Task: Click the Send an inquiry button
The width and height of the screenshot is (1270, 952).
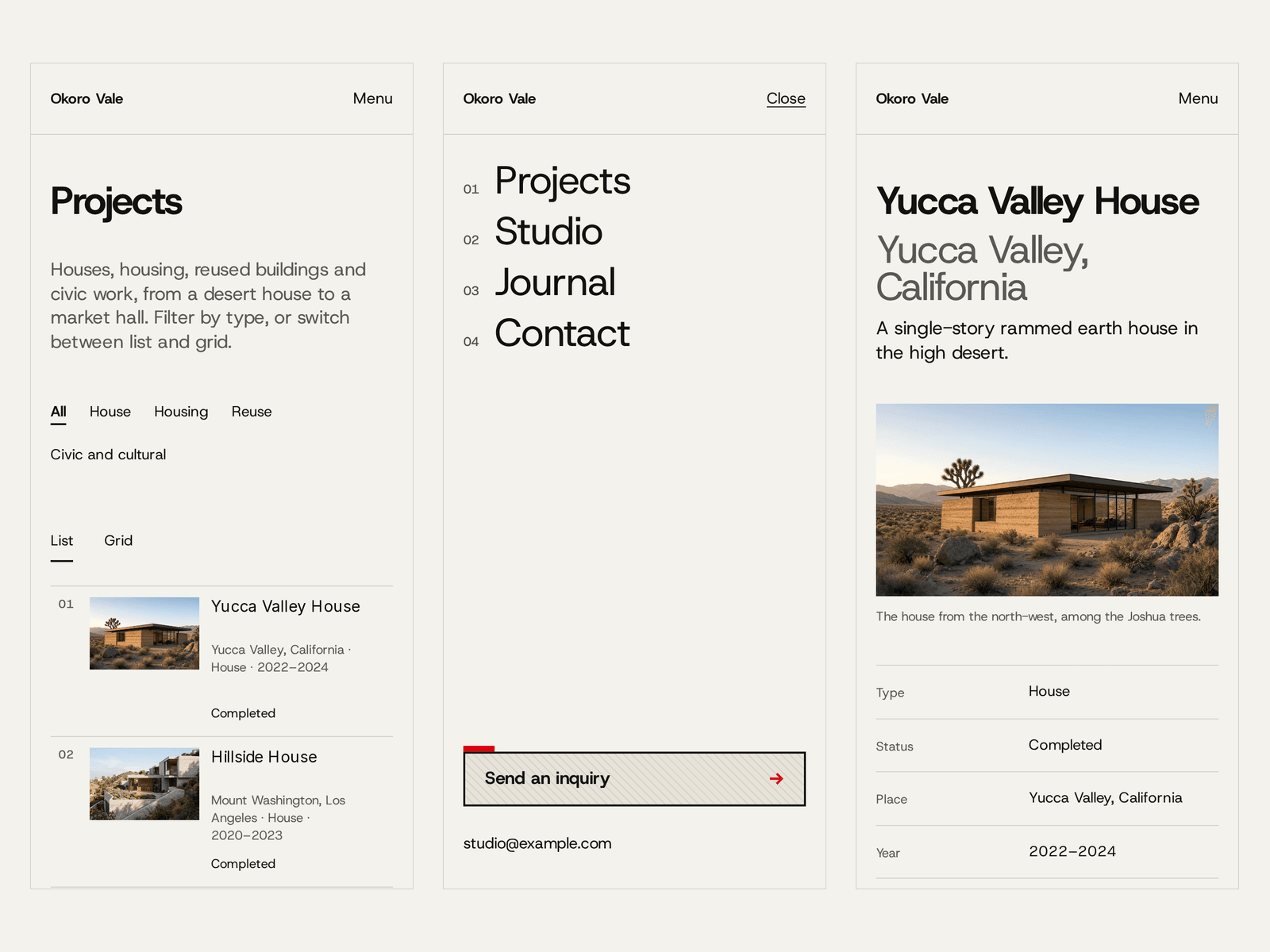Action: coord(634,779)
